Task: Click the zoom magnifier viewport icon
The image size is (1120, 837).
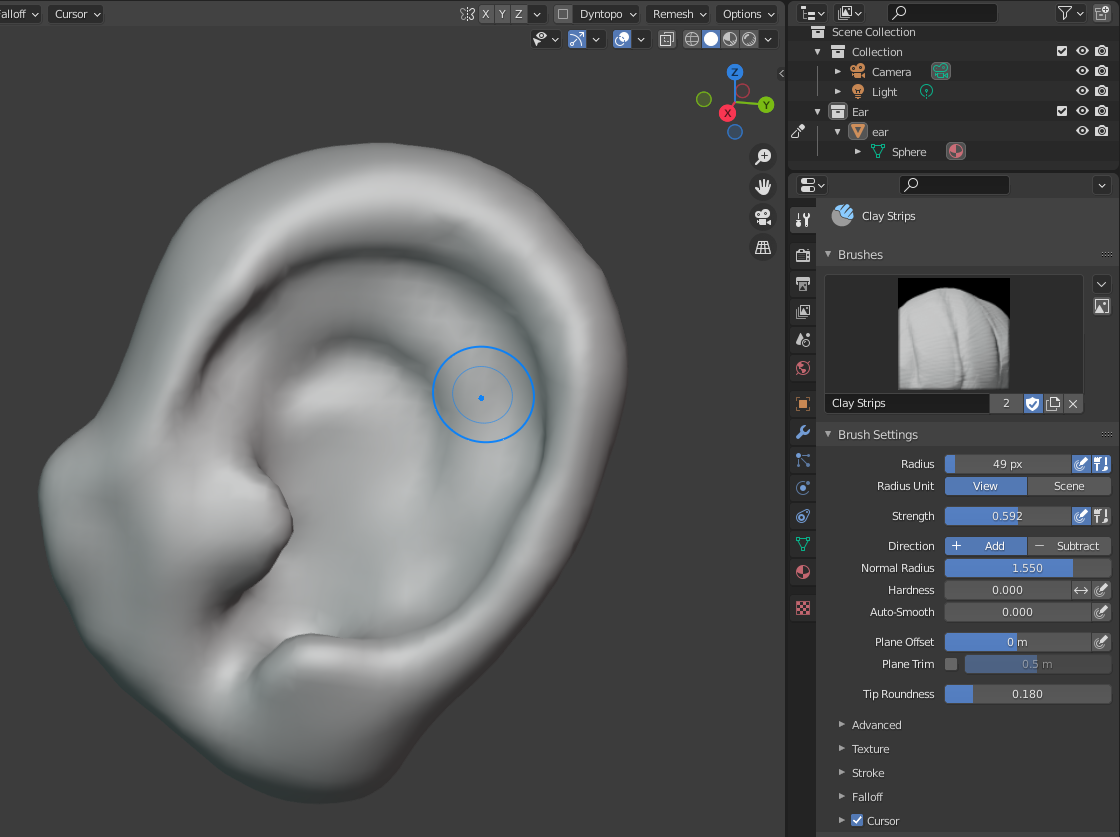Action: [763, 157]
